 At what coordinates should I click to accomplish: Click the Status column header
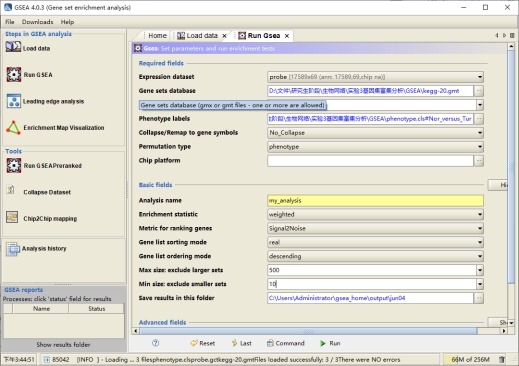pyautogui.click(x=96, y=309)
